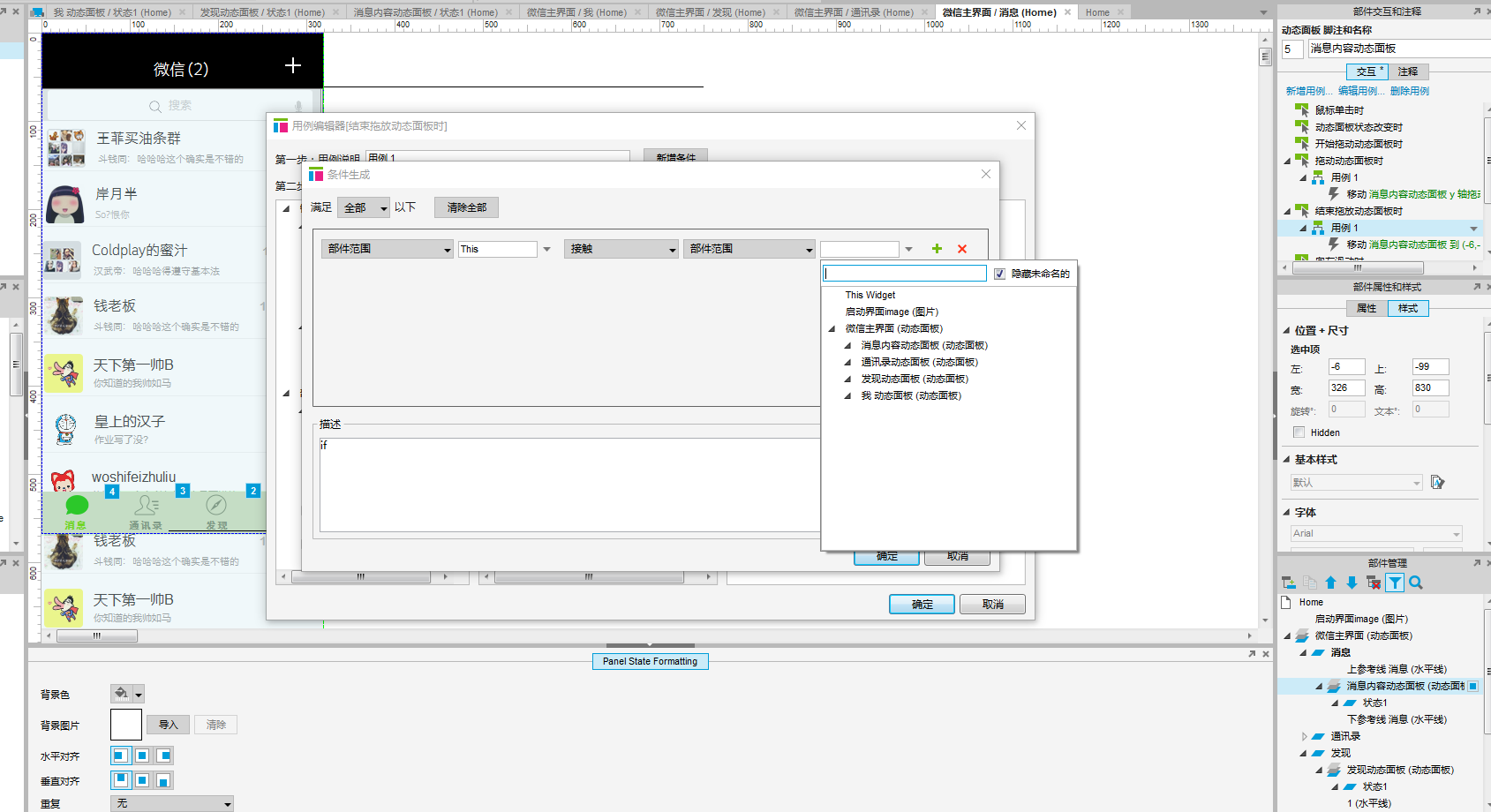Select vertical align middle icon
The image size is (1491, 812).
pyautogui.click(x=142, y=780)
